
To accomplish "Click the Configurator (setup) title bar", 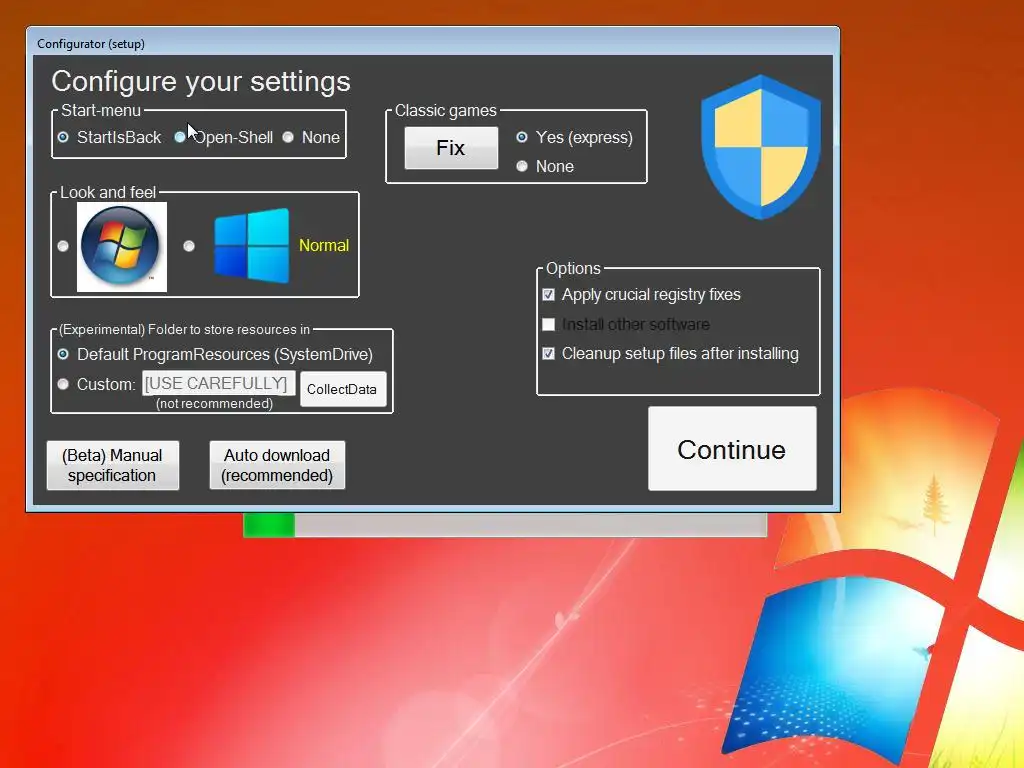I will coord(432,43).
